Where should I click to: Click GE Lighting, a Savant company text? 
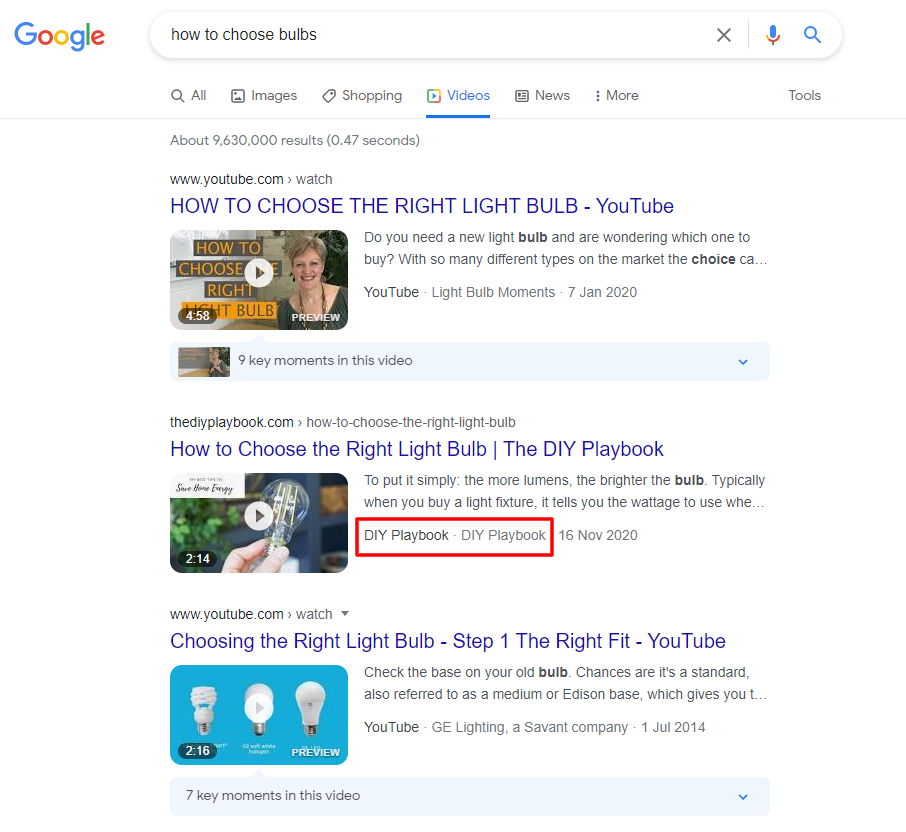point(529,727)
